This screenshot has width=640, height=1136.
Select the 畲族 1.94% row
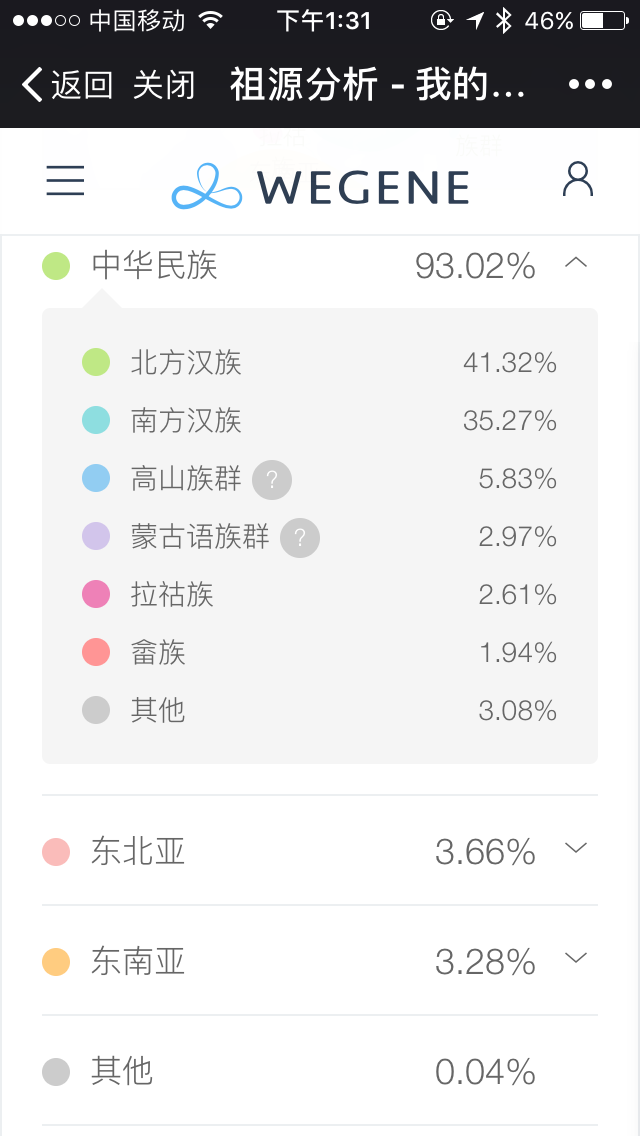coord(320,653)
